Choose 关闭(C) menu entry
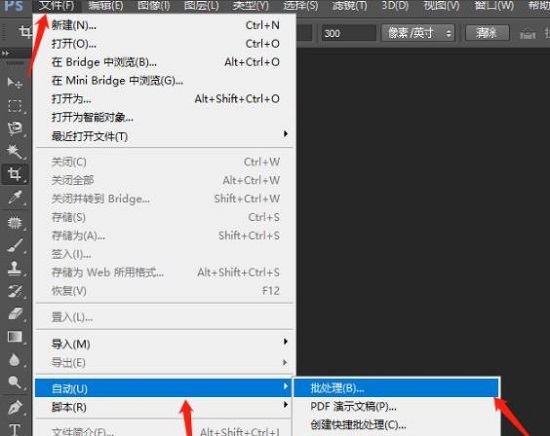The height and width of the screenshot is (436, 550). [x=165, y=162]
